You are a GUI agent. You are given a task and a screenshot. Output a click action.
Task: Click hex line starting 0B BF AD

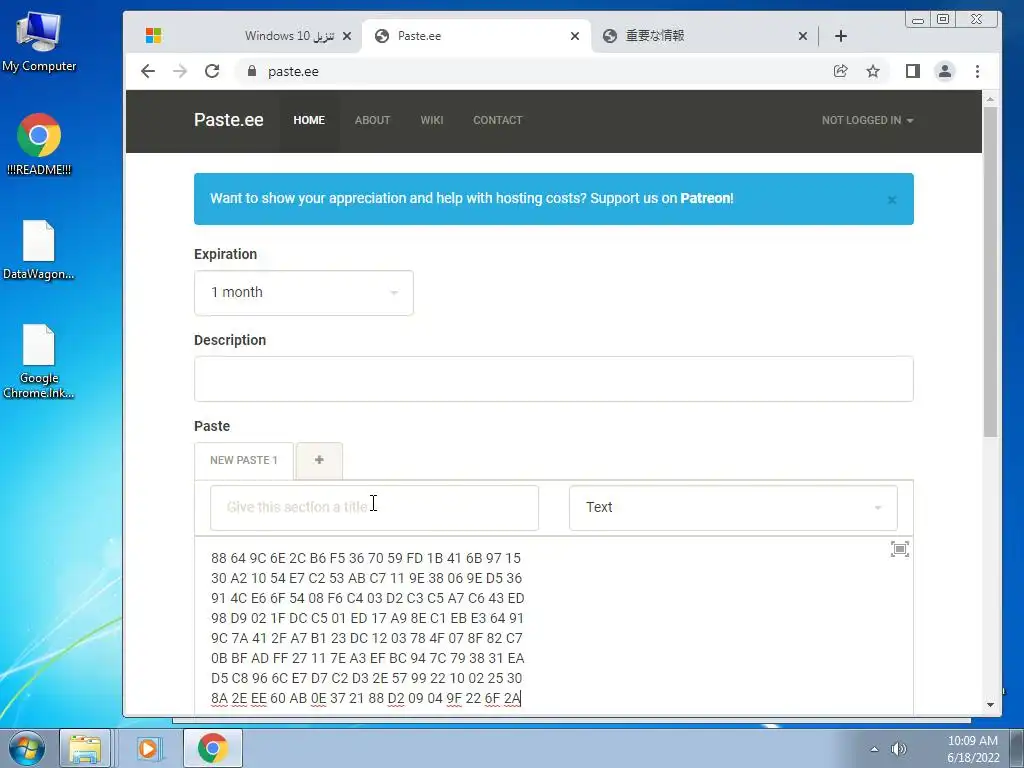368,658
